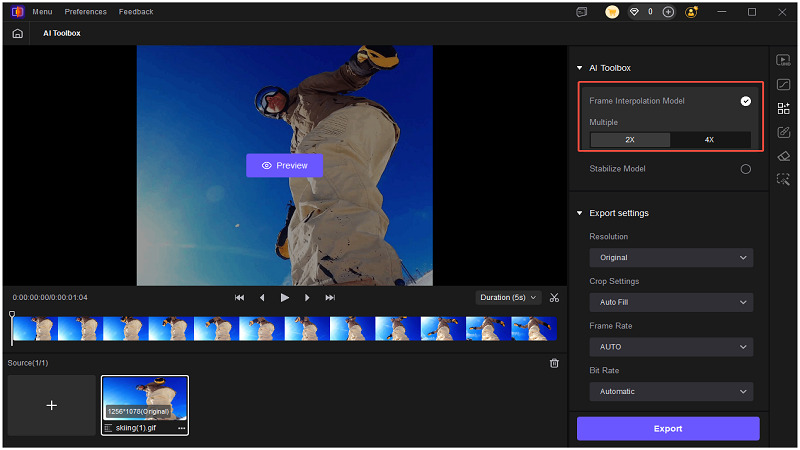Select the eraser tool in right sidebar
This screenshot has width=800, height=450.
[x=784, y=155]
